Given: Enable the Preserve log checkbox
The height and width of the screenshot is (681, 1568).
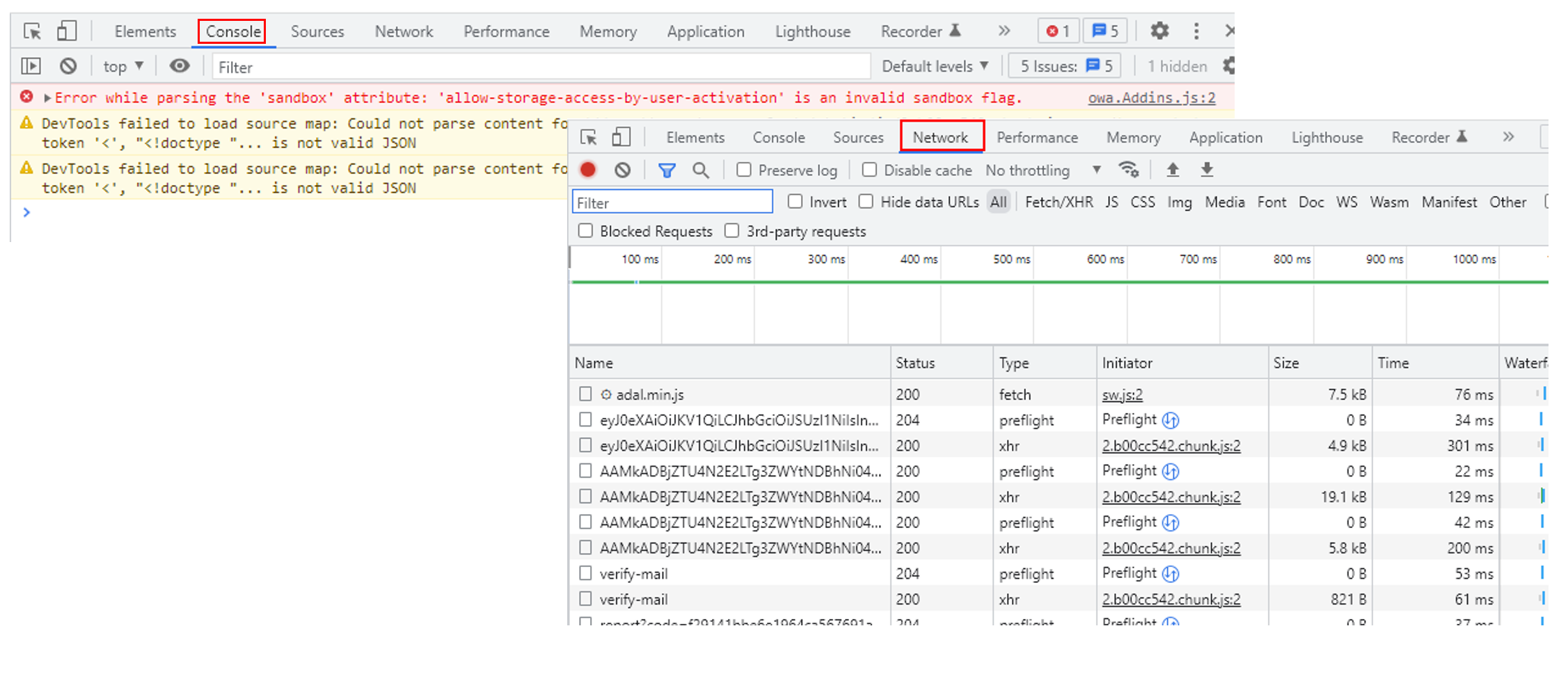Looking at the screenshot, I should 744,170.
